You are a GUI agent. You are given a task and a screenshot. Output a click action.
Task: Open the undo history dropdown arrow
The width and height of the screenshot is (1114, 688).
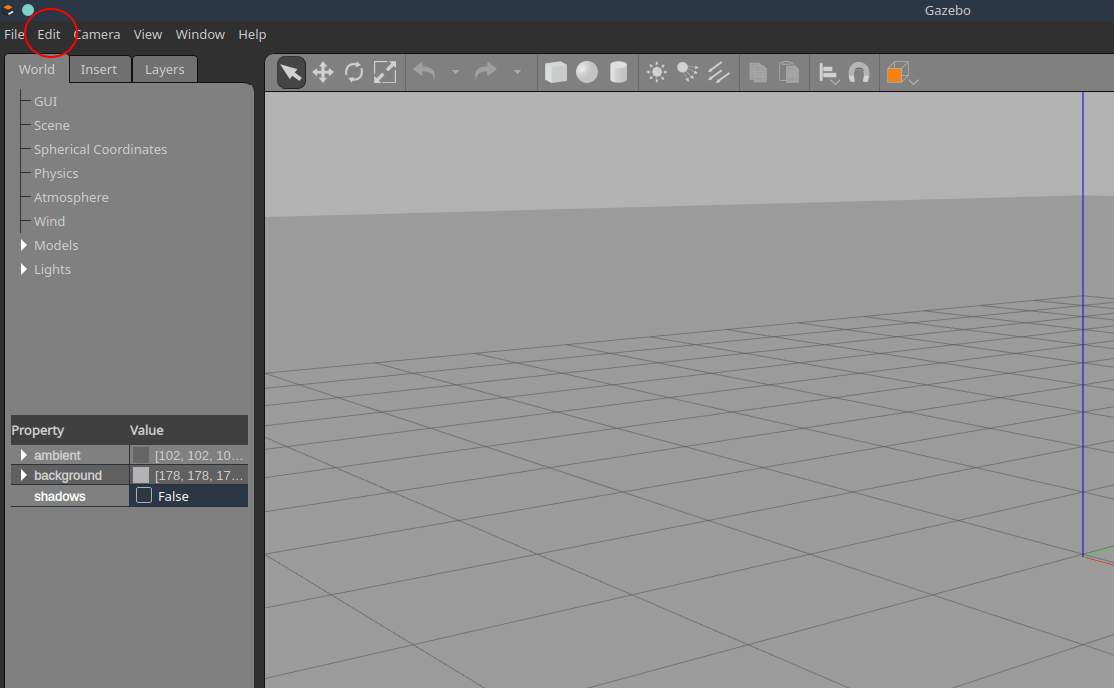tap(455, 72)
